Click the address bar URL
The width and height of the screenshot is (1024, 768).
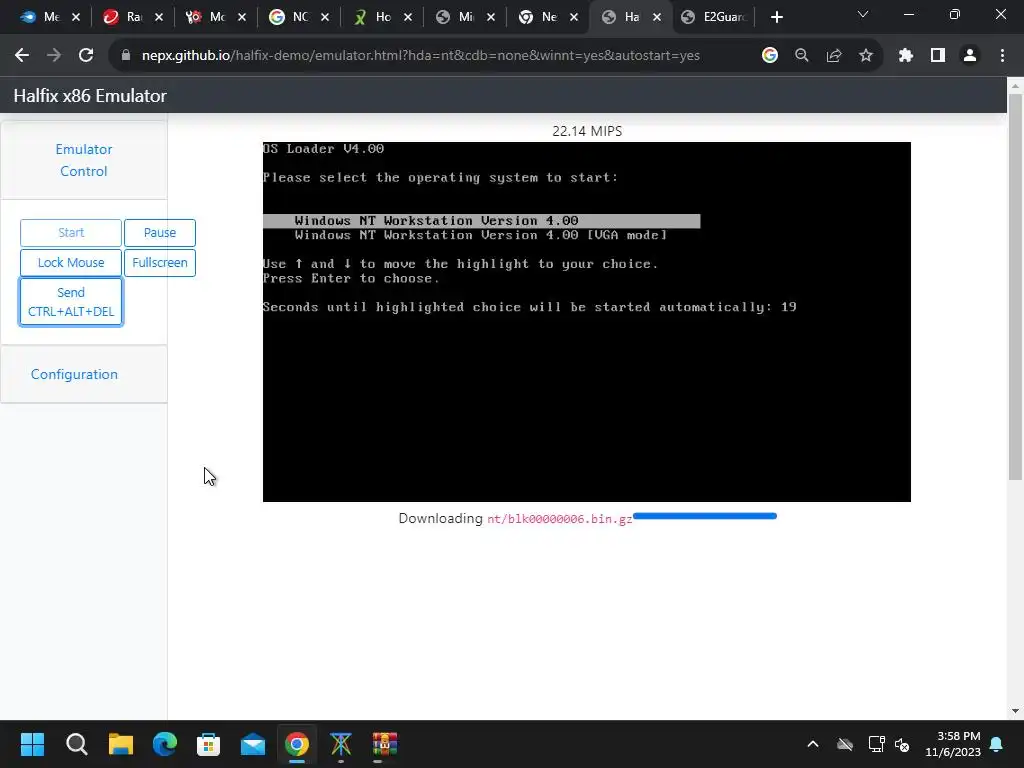coord(421,56)
